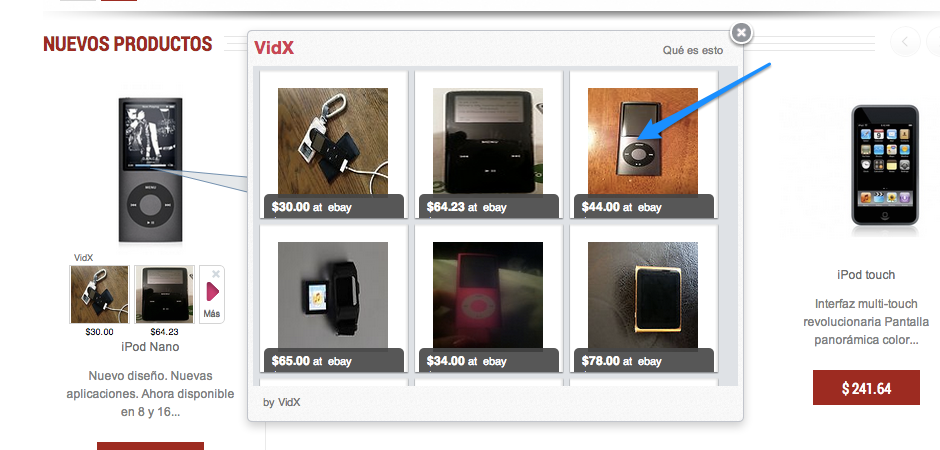This screenshot has height=450, width=940.
Task: Click the iPod touch product image
Action: tap(885, 165)
